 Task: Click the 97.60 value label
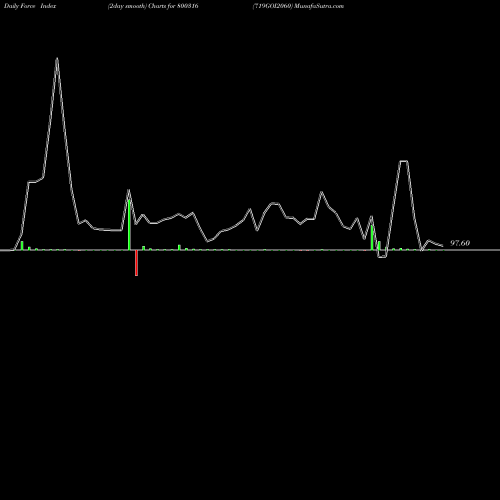(460, 243)
